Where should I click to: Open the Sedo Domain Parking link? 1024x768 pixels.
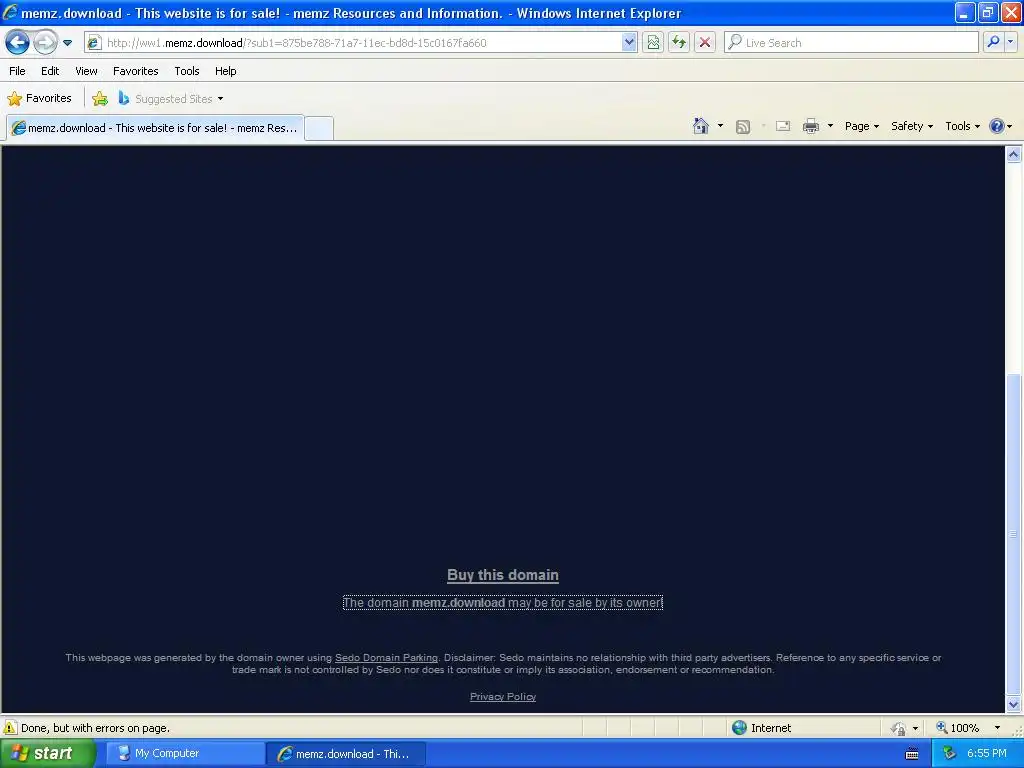click(386, 658)
